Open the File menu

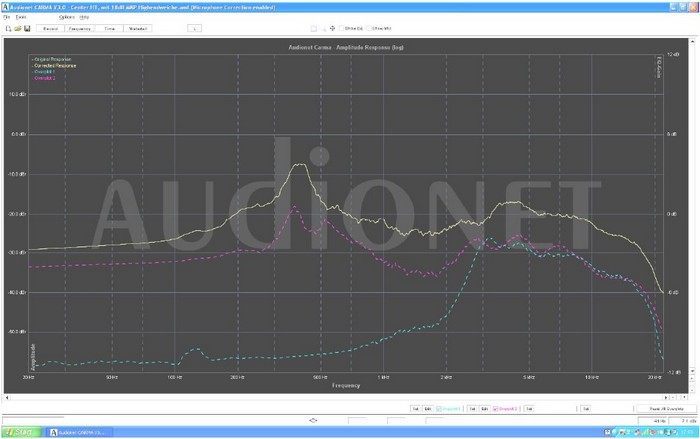(6, 17)
